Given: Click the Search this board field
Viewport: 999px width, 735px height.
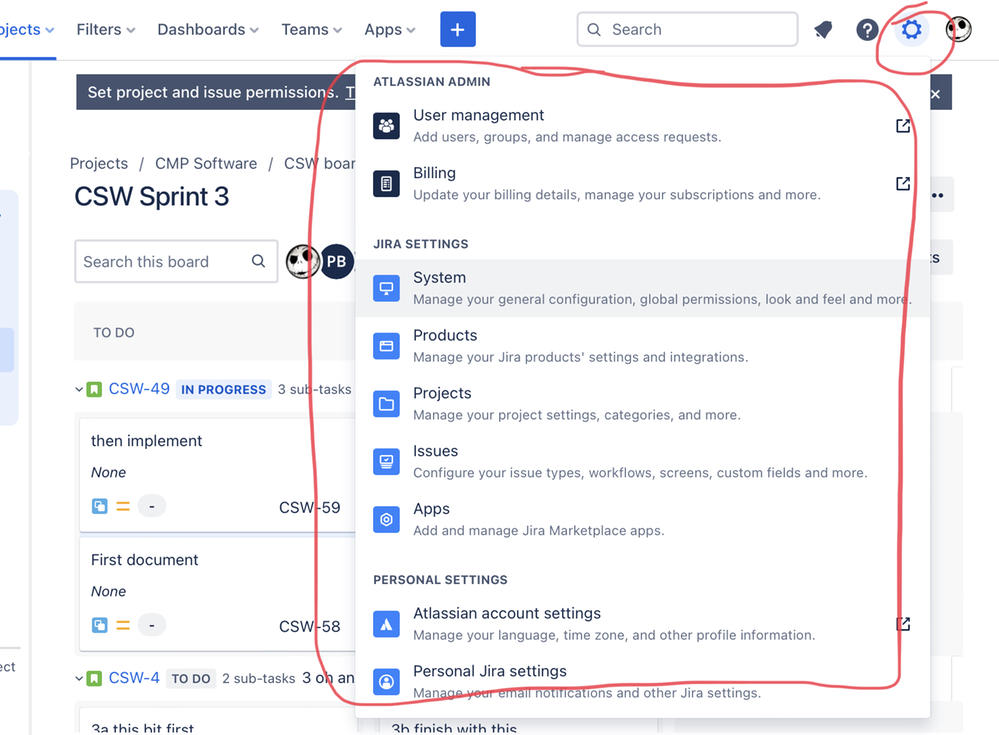Looking at the screenshot, I should tap(176, 261).
